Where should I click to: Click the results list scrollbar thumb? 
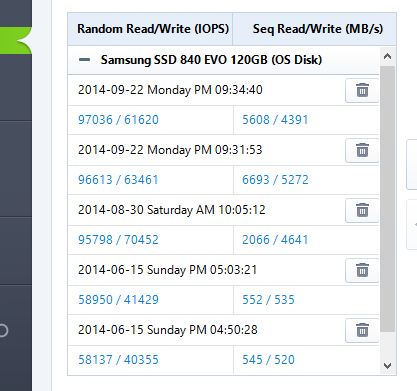click(387, 199)
